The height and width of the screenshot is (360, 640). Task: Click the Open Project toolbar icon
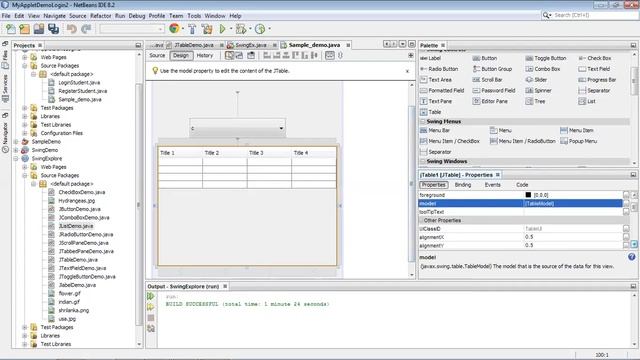tap(39, 29)
